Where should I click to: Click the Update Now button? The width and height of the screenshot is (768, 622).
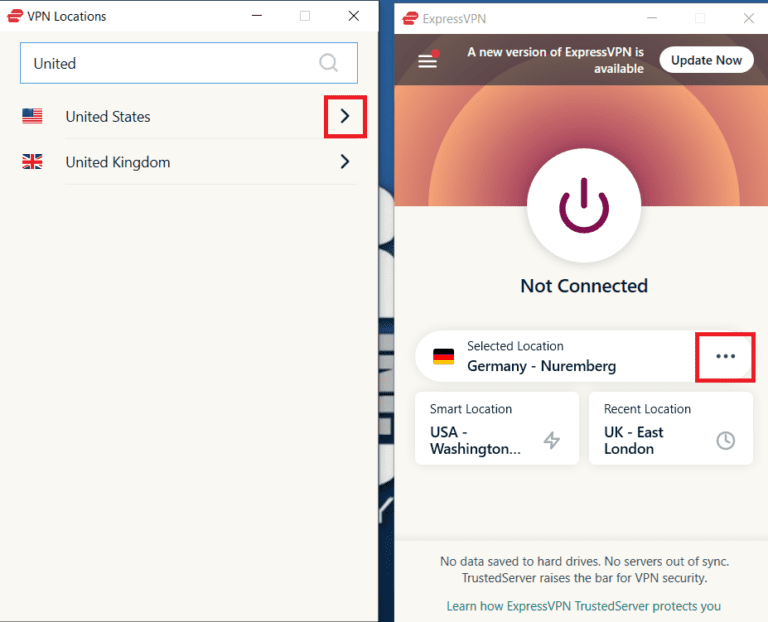706,60
